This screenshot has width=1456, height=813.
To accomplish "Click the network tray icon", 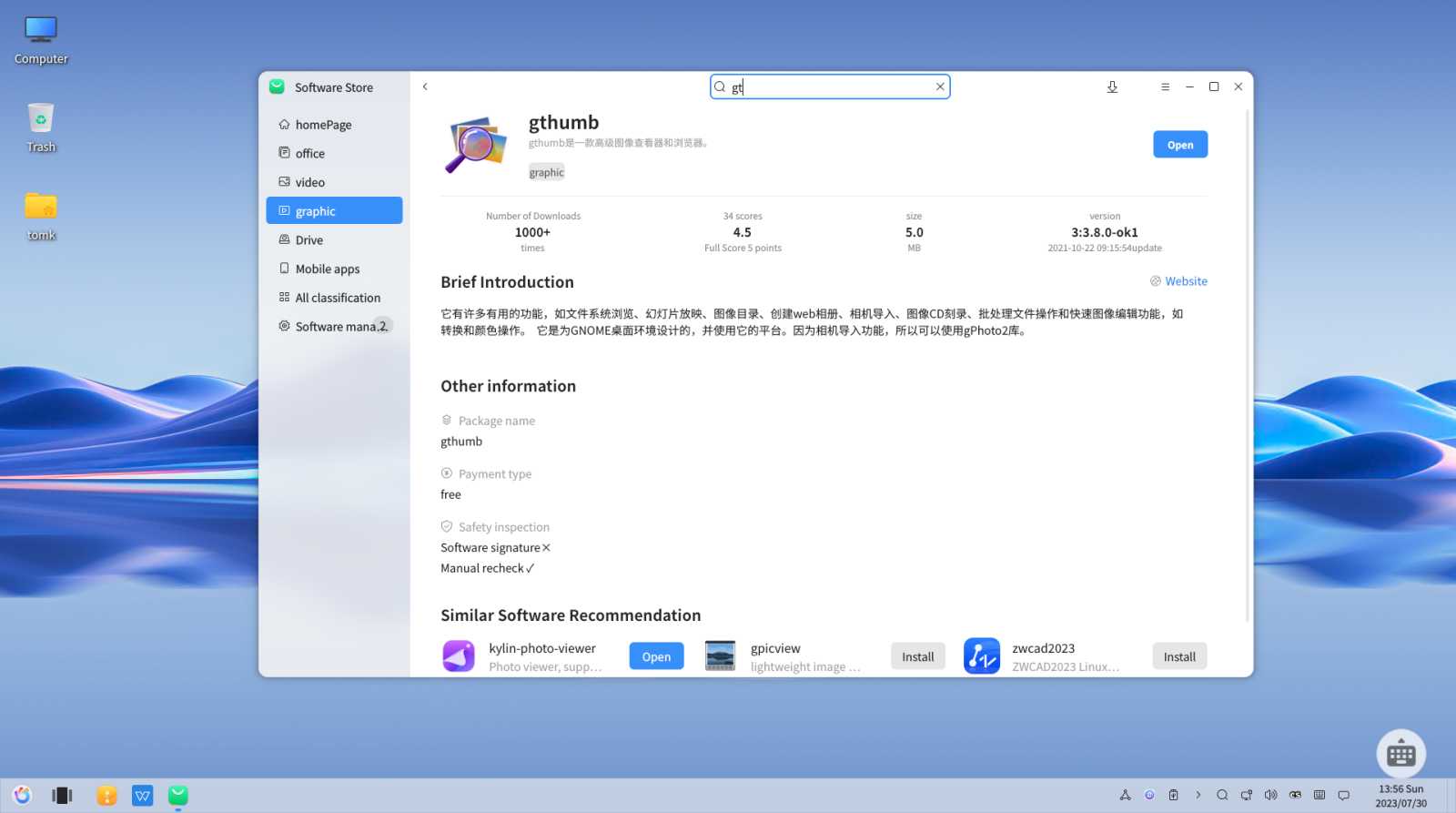I will pyautogui.click(x=1126, y=795).
